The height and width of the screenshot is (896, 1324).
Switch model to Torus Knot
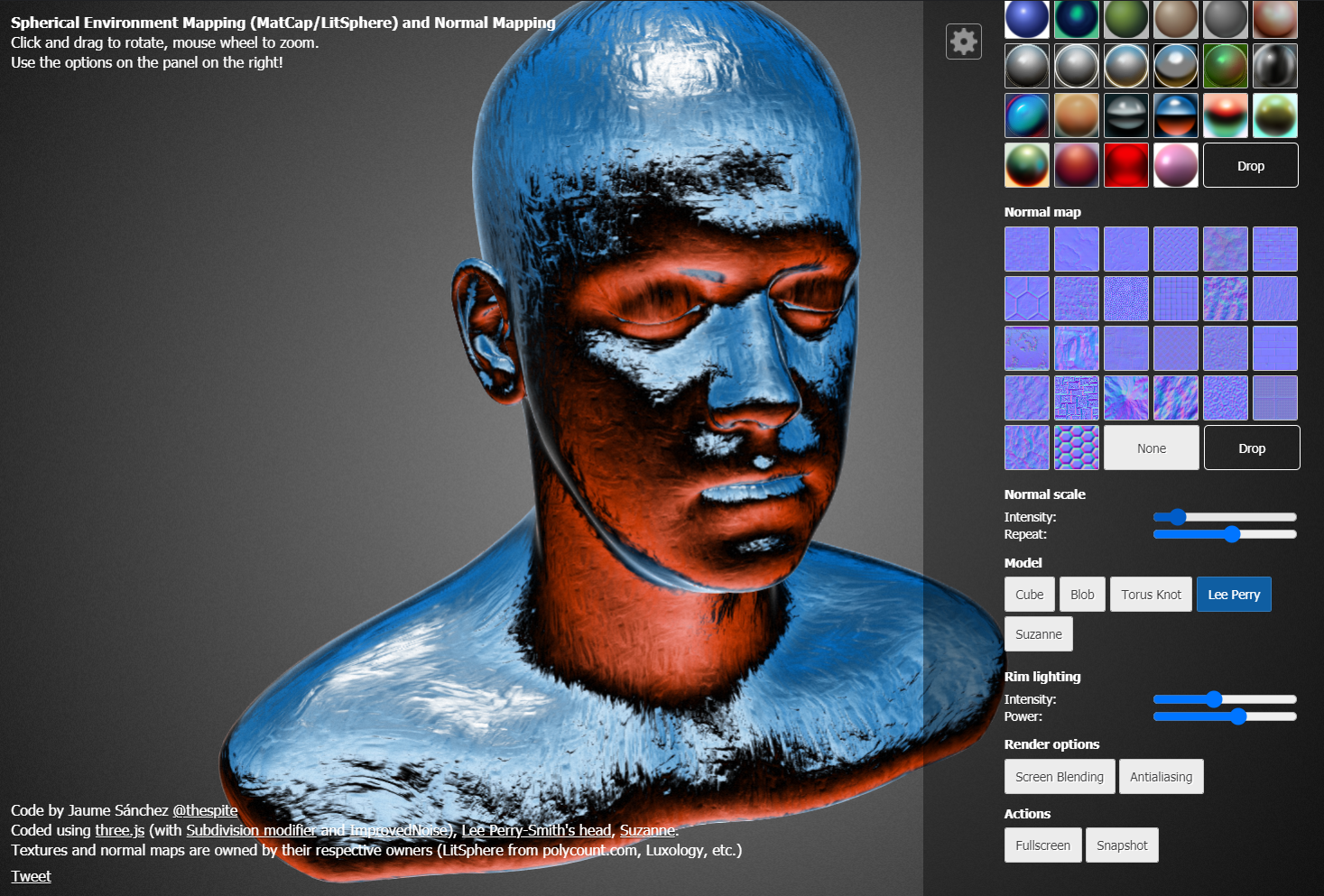click(x=1151, y=595)
